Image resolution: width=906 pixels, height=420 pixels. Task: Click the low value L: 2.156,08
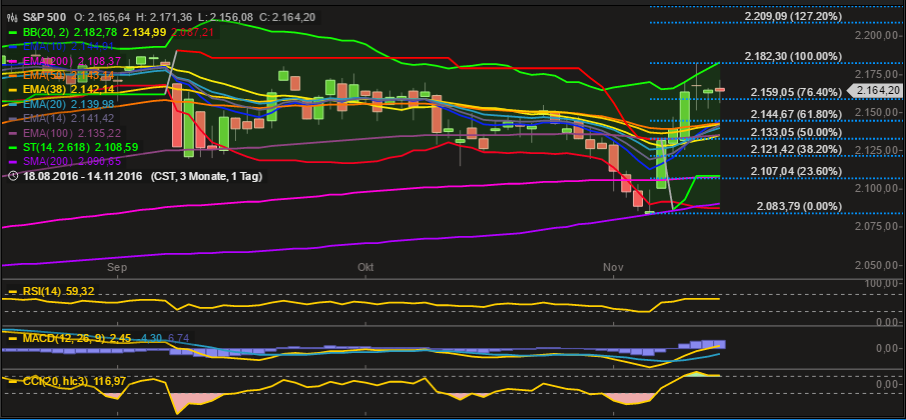pos(227,17)
